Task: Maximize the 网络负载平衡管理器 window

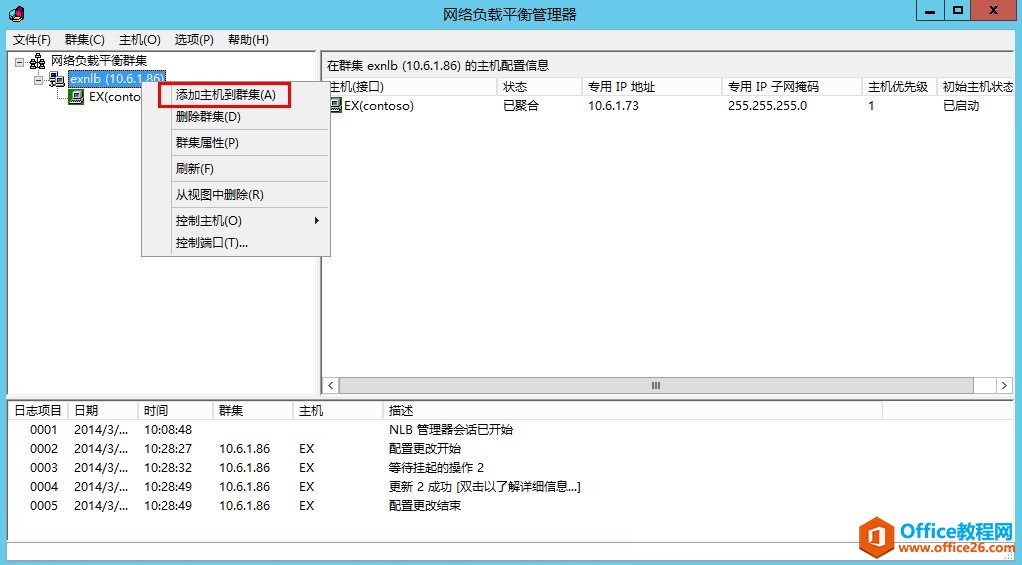Action: tap(957, 10)
